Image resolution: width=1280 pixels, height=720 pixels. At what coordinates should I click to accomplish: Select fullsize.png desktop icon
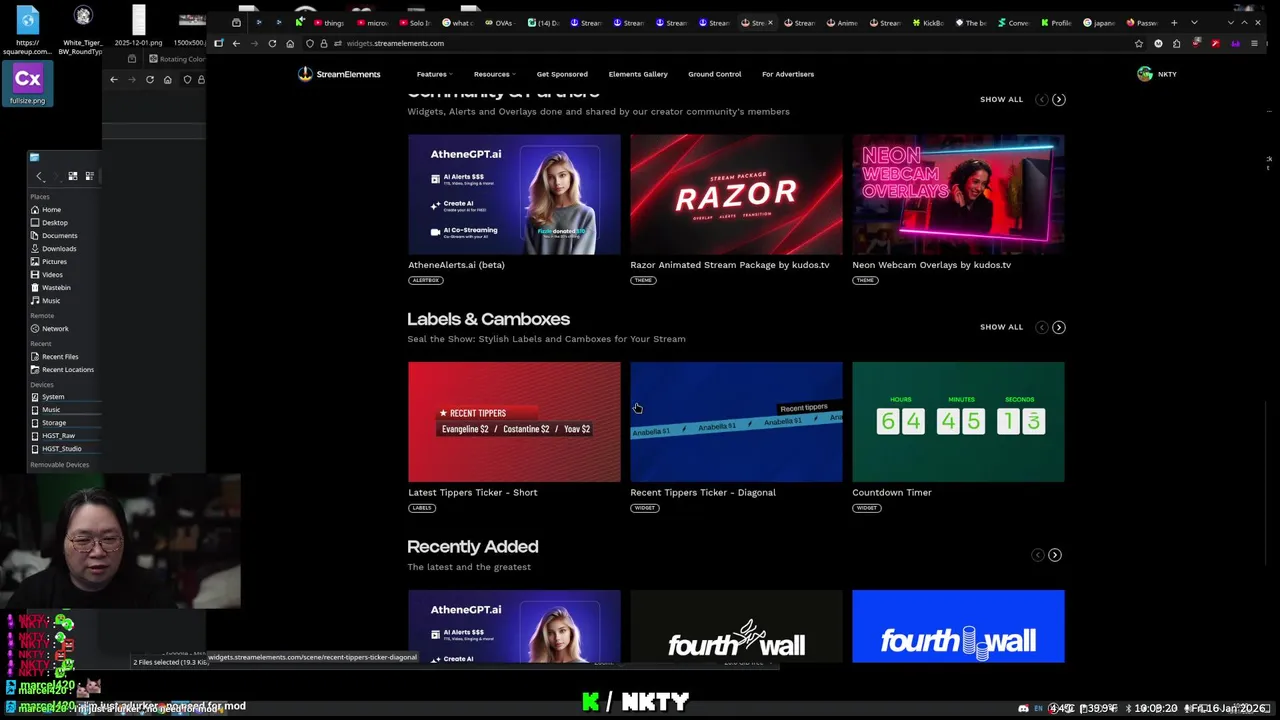[x=27, y=84]
